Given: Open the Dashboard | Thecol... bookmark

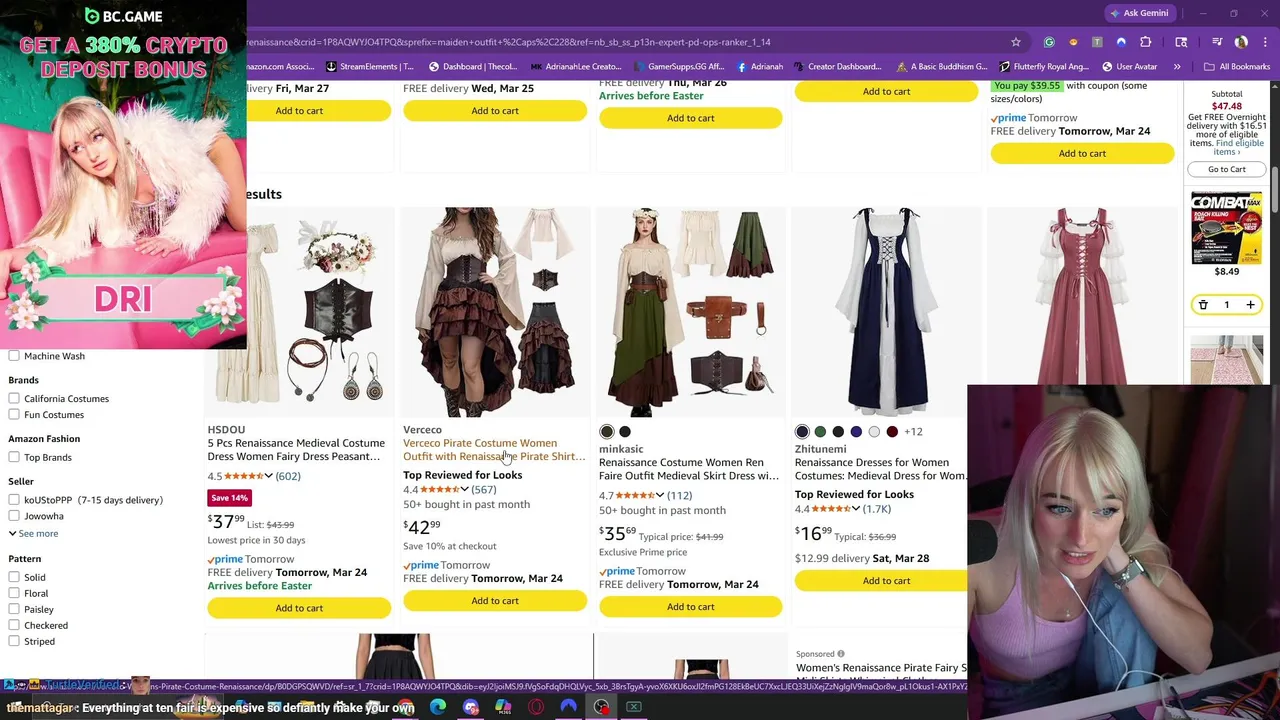Looking at the screenshot, I should (473, 67).
